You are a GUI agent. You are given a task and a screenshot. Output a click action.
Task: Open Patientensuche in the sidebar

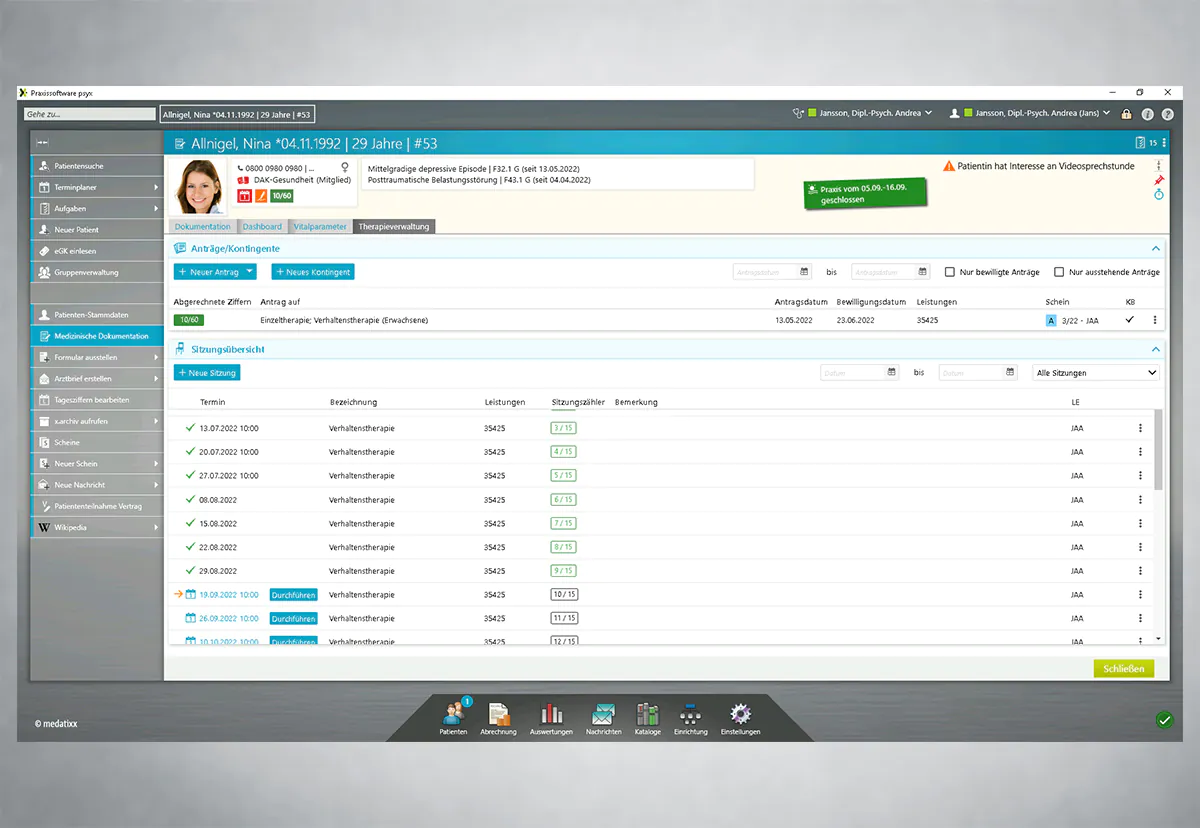pyautogui.click(x=96, y=166)
